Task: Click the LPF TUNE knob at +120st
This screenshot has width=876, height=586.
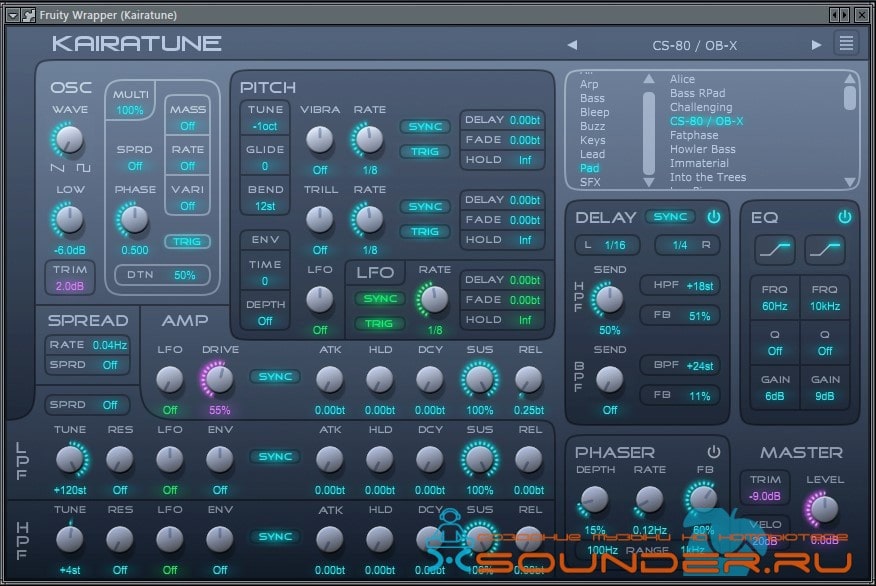Action: [70, 460]
